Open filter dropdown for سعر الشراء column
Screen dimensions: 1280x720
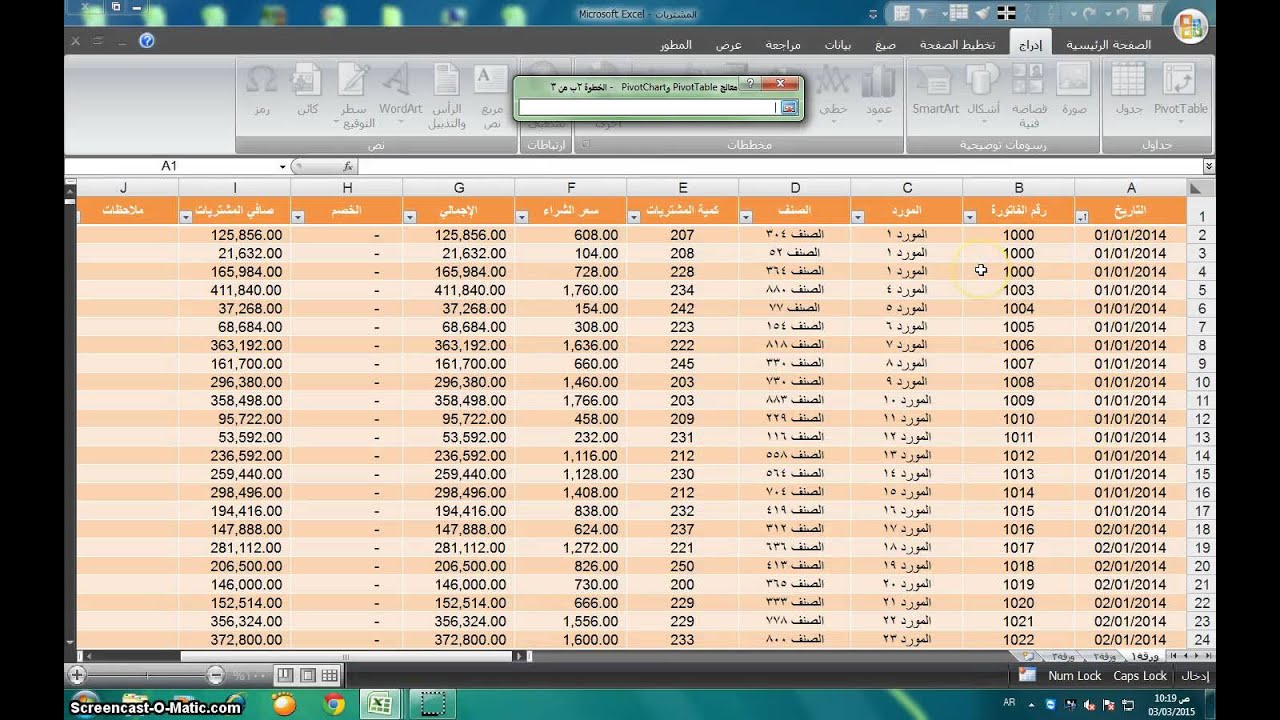point(522,217)
